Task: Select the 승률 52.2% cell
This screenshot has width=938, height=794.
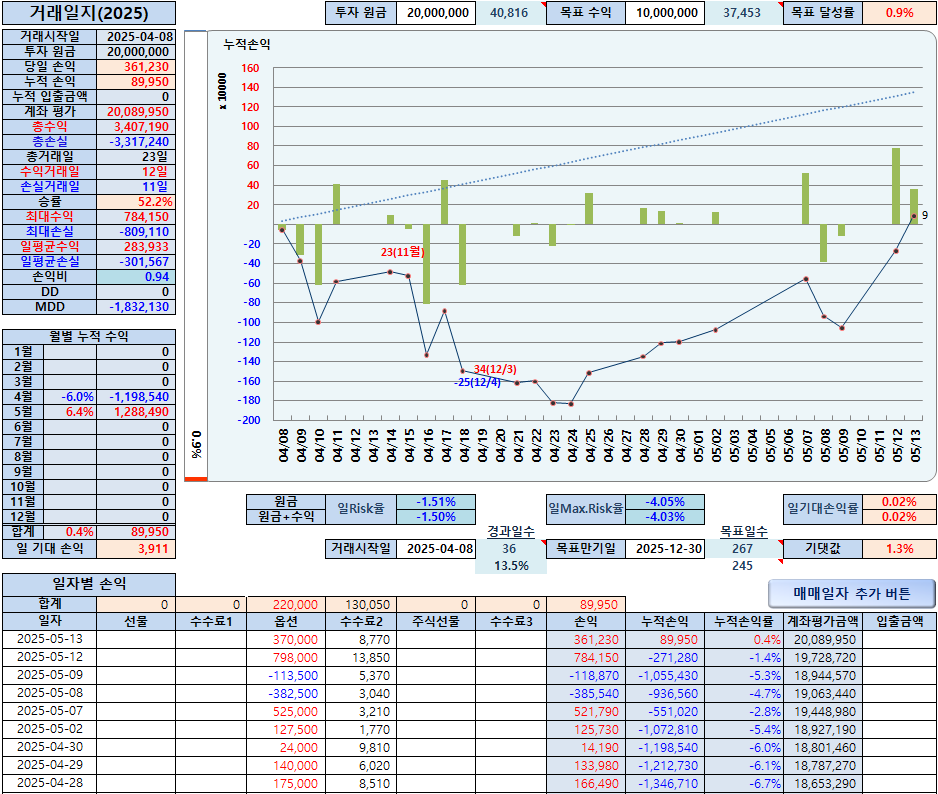Action: [136, 202]
